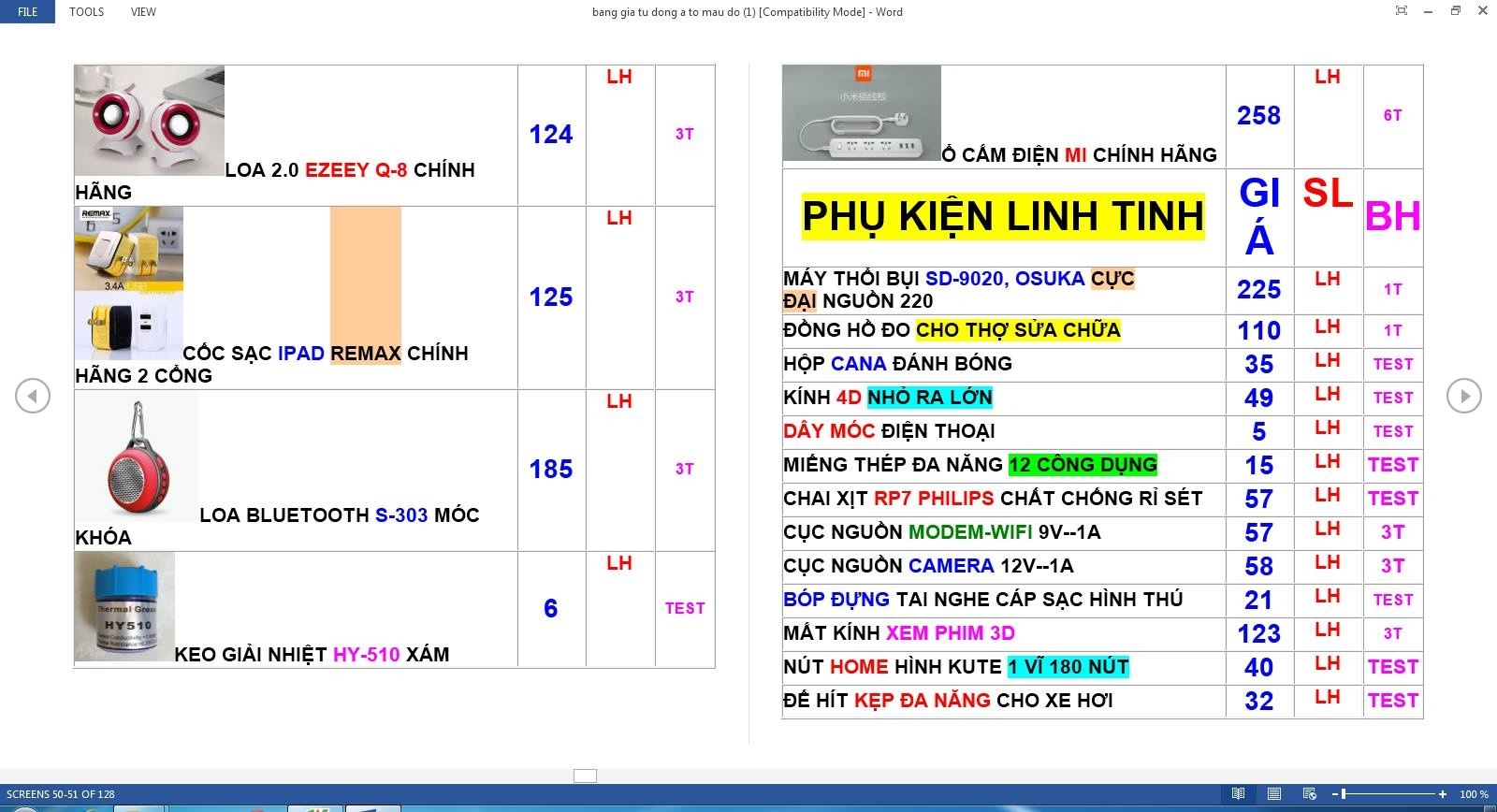Go to the previous screen with the left arrow
This screenshot has width=1497, height=812.
pos(33,396)
